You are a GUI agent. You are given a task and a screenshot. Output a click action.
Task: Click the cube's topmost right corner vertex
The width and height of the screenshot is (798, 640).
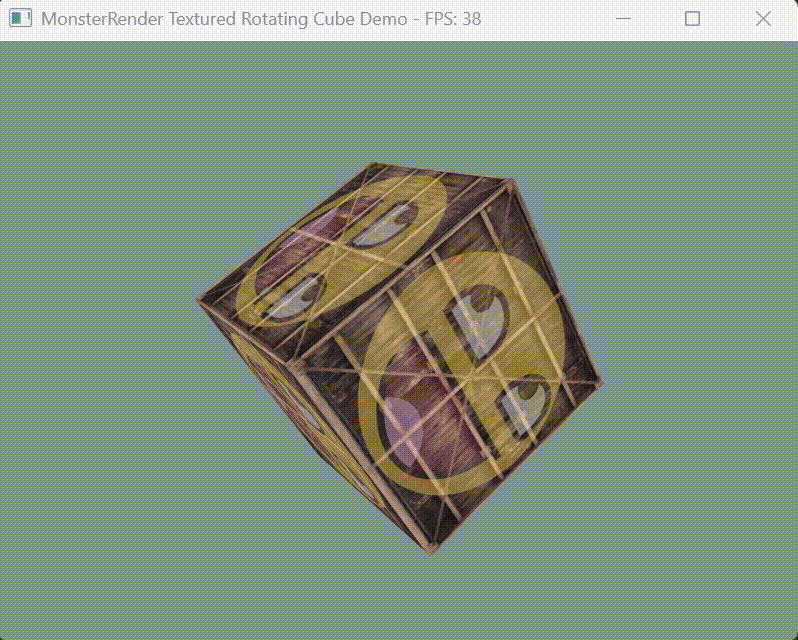(510, 184)
